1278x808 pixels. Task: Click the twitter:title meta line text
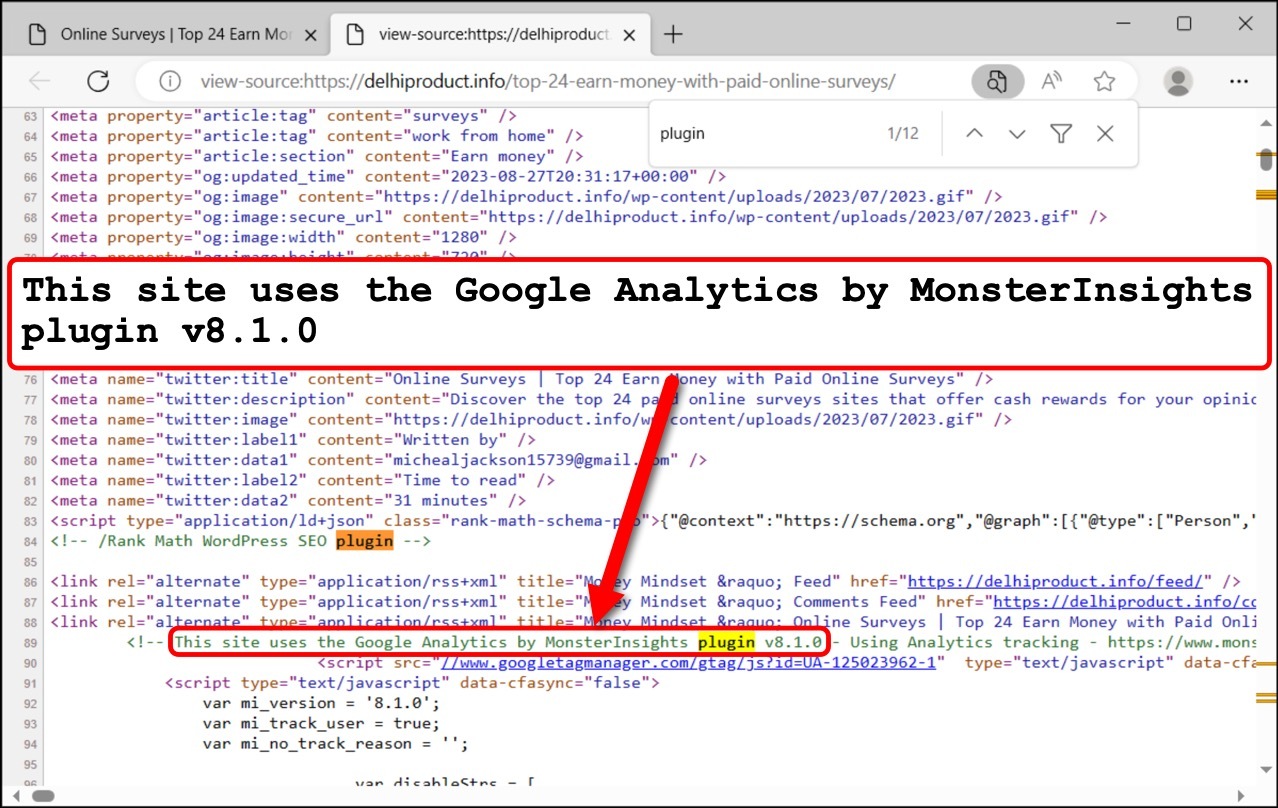[x=522, y=379]
